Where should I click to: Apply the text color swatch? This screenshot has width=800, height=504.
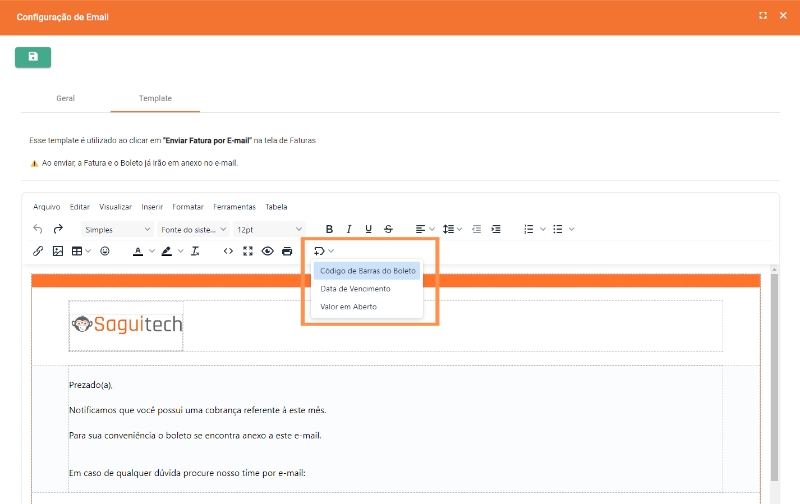[138, 251]
